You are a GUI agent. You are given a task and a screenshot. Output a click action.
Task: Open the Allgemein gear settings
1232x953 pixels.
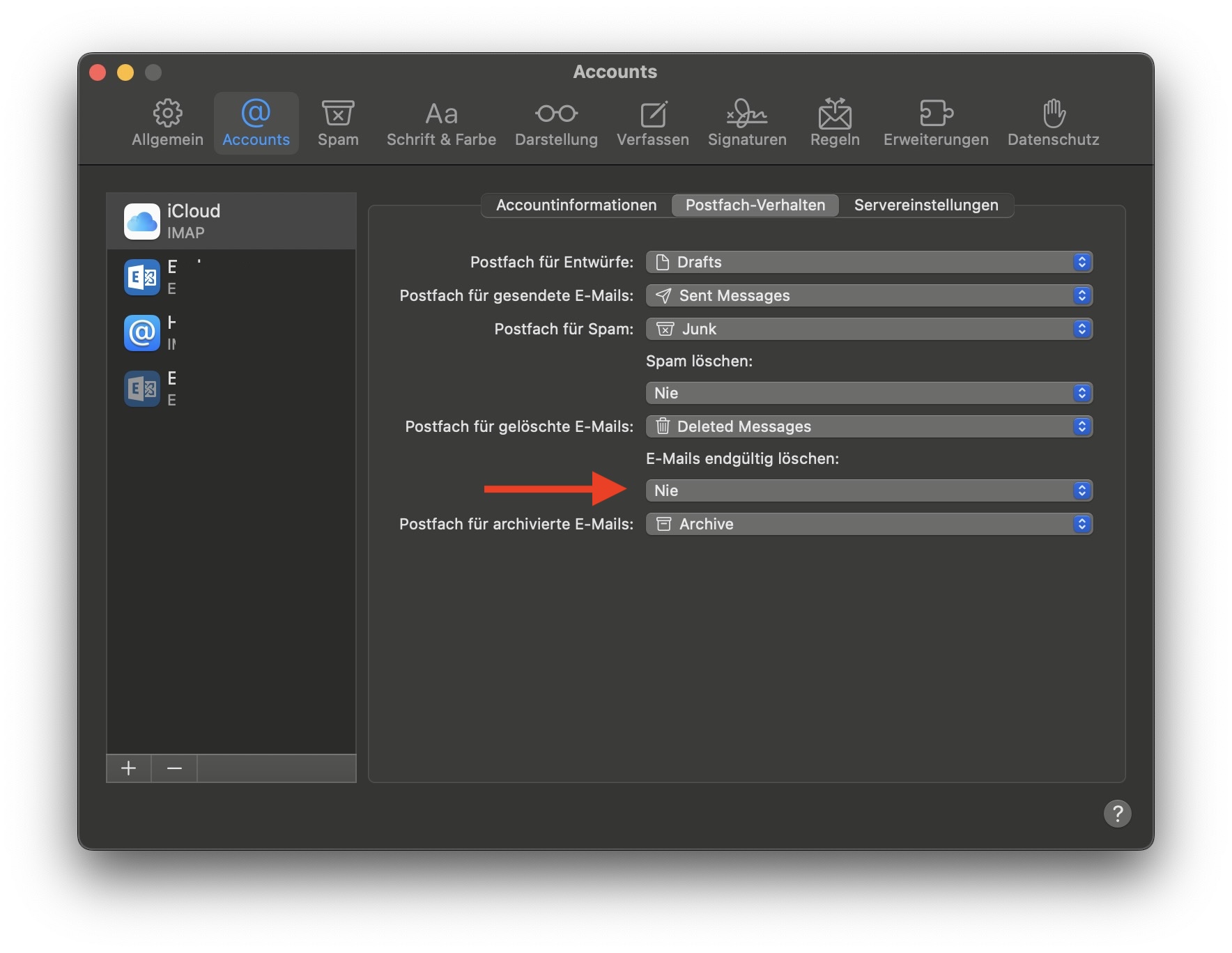167,123
